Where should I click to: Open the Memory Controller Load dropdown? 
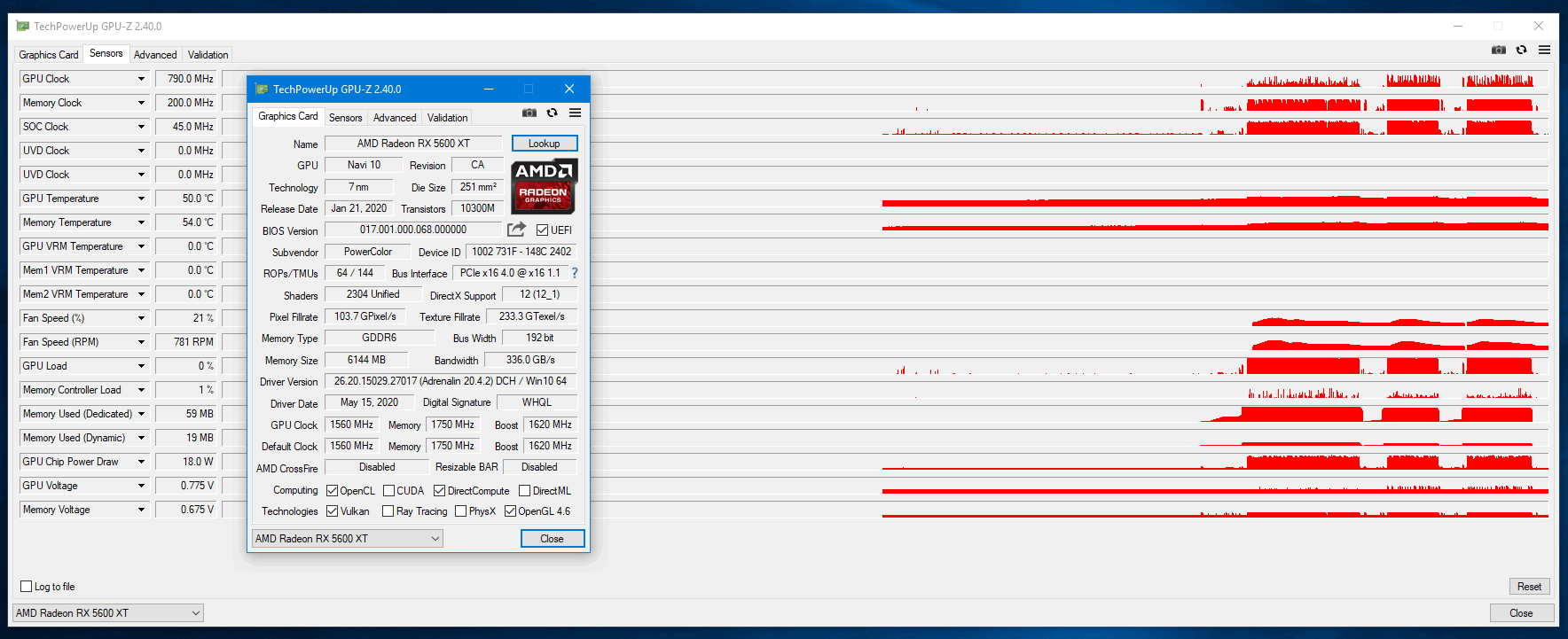141,390
